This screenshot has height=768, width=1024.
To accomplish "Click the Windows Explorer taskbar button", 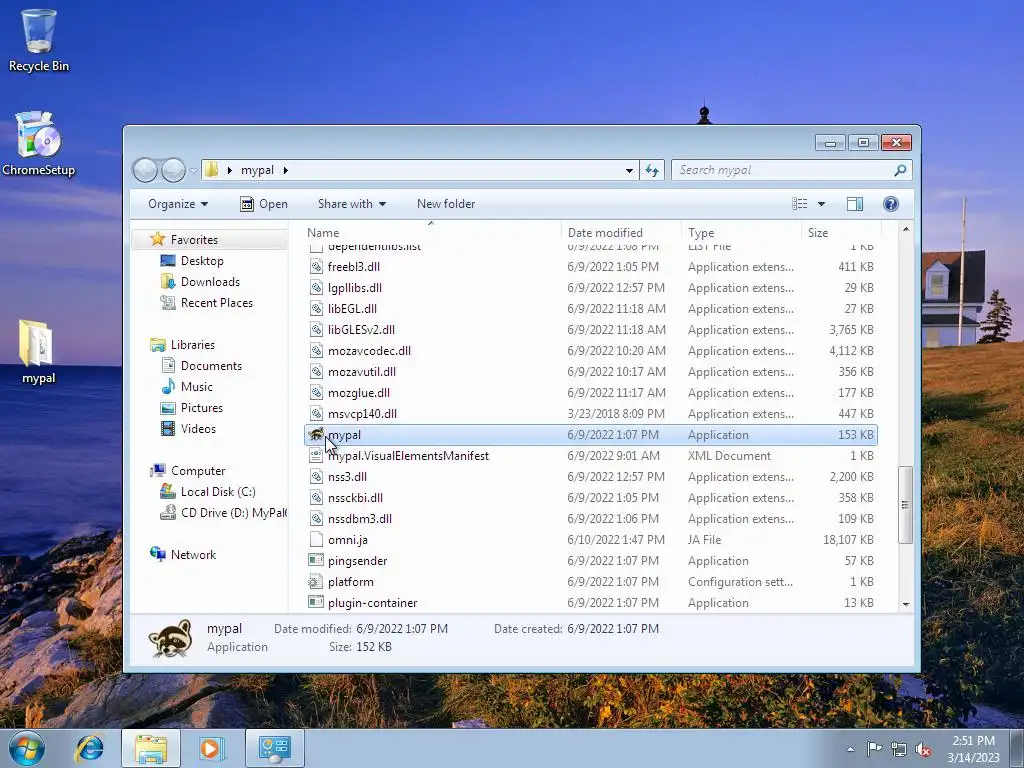I will tap(151, 748).
